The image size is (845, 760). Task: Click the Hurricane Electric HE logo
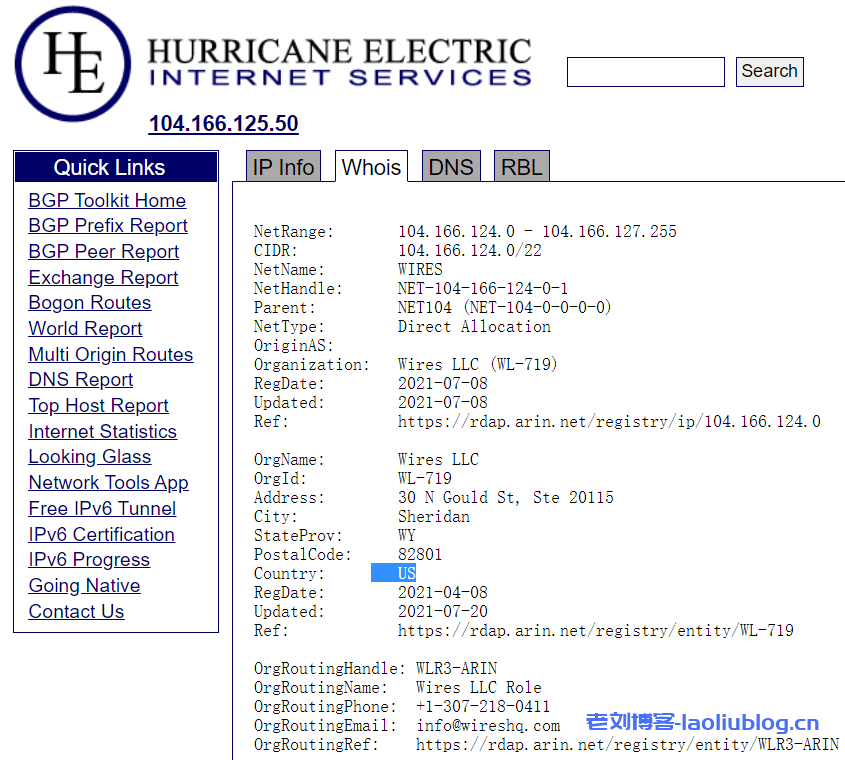click(x=72, y=64)
